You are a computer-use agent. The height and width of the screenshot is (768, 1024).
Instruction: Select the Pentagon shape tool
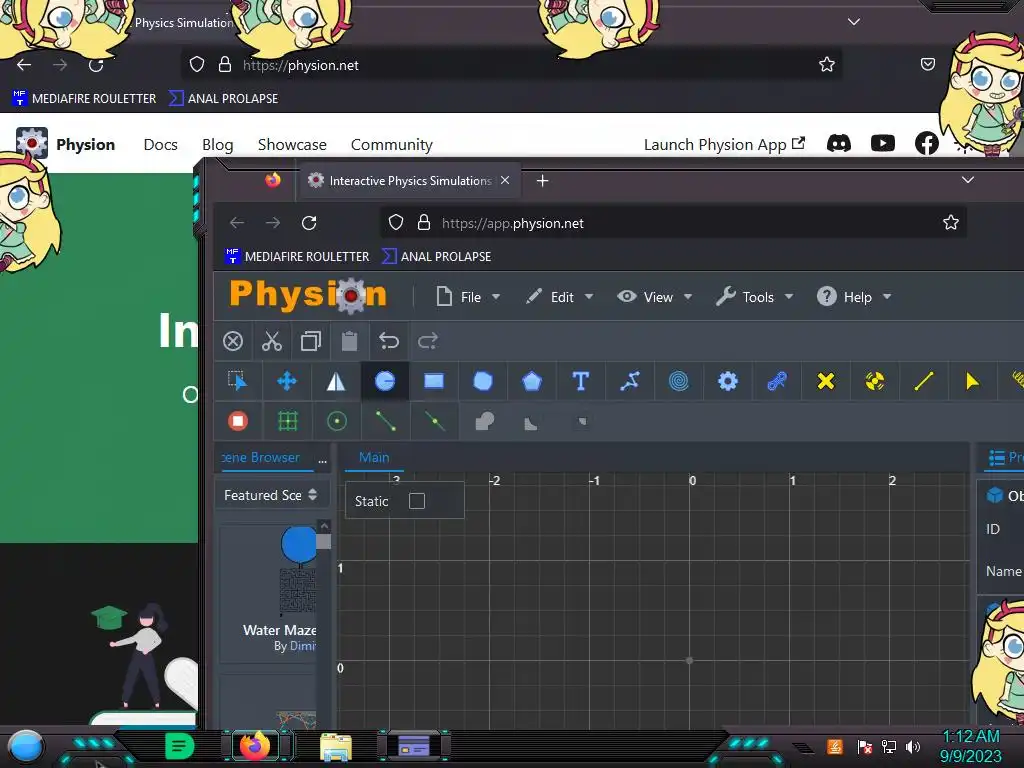tap(532, 381)
